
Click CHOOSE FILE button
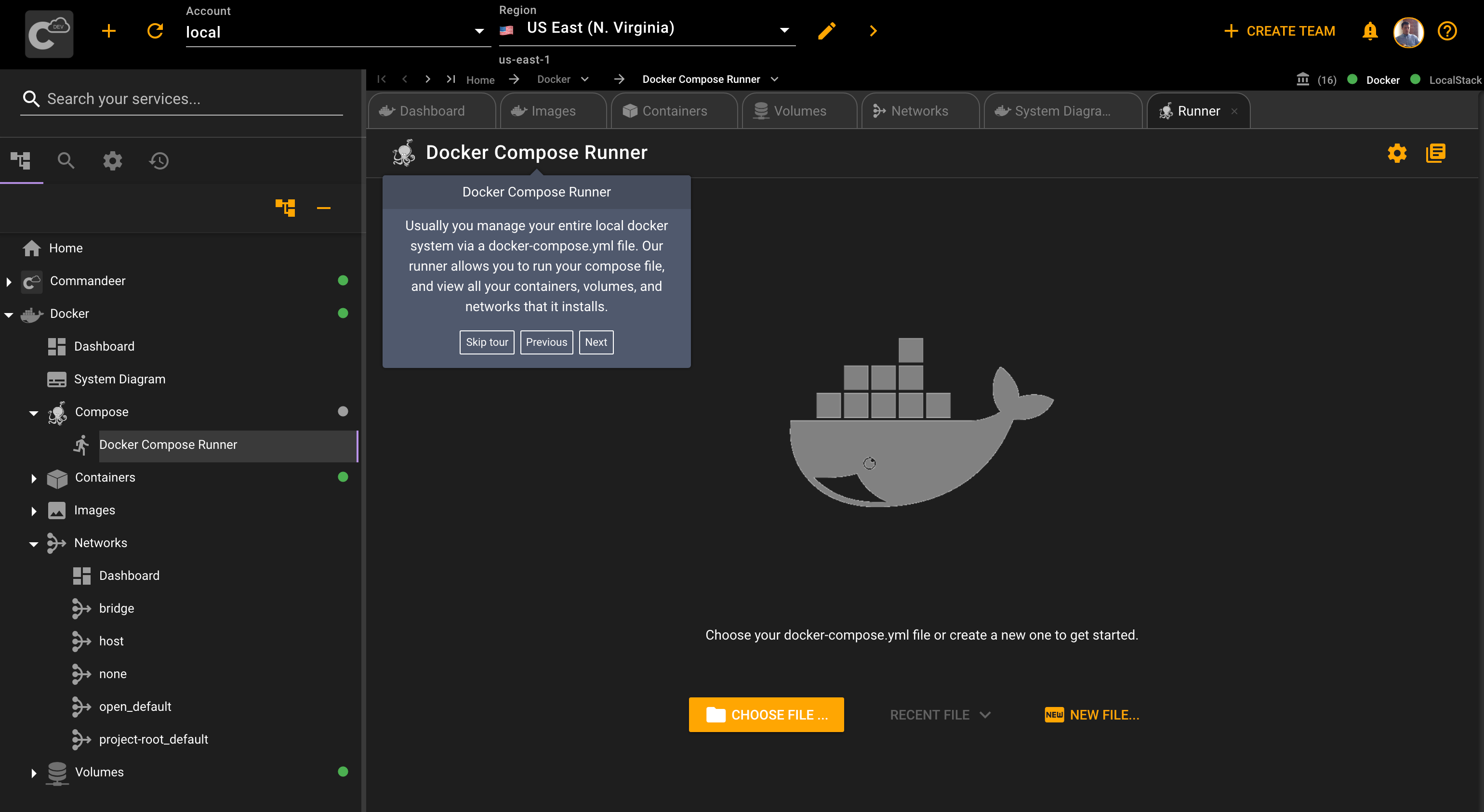(766, 715)
